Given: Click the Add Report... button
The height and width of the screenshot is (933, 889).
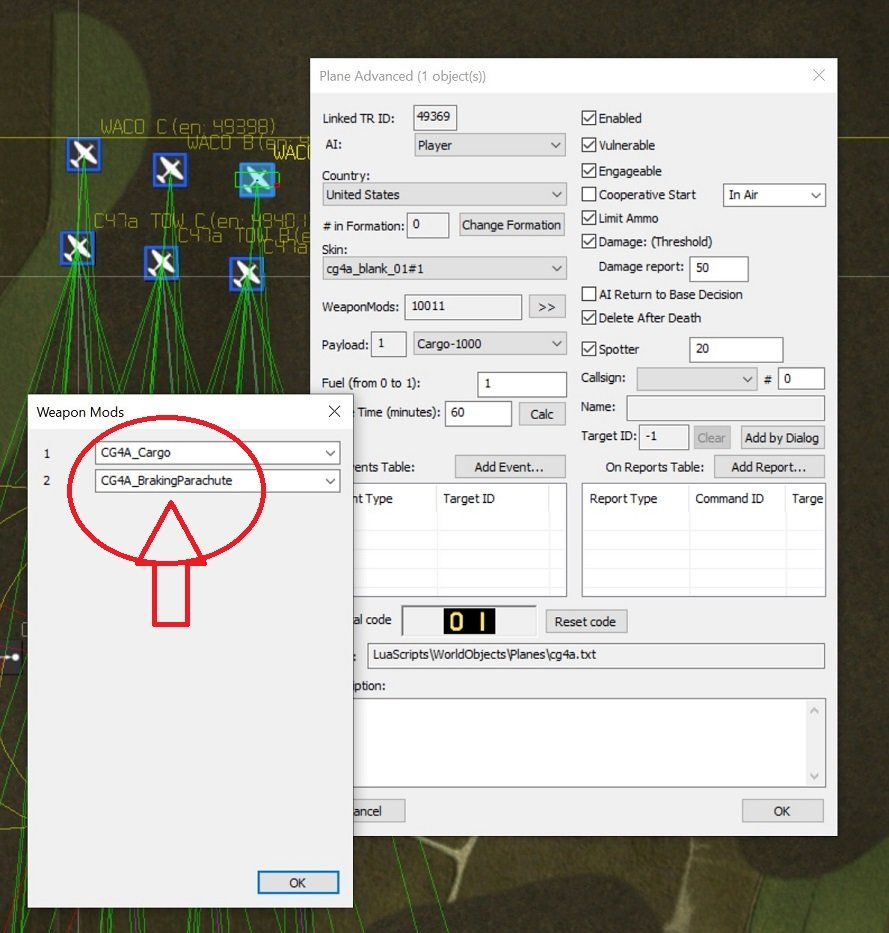Looking at the screenshot, I should tap(769, 467).
